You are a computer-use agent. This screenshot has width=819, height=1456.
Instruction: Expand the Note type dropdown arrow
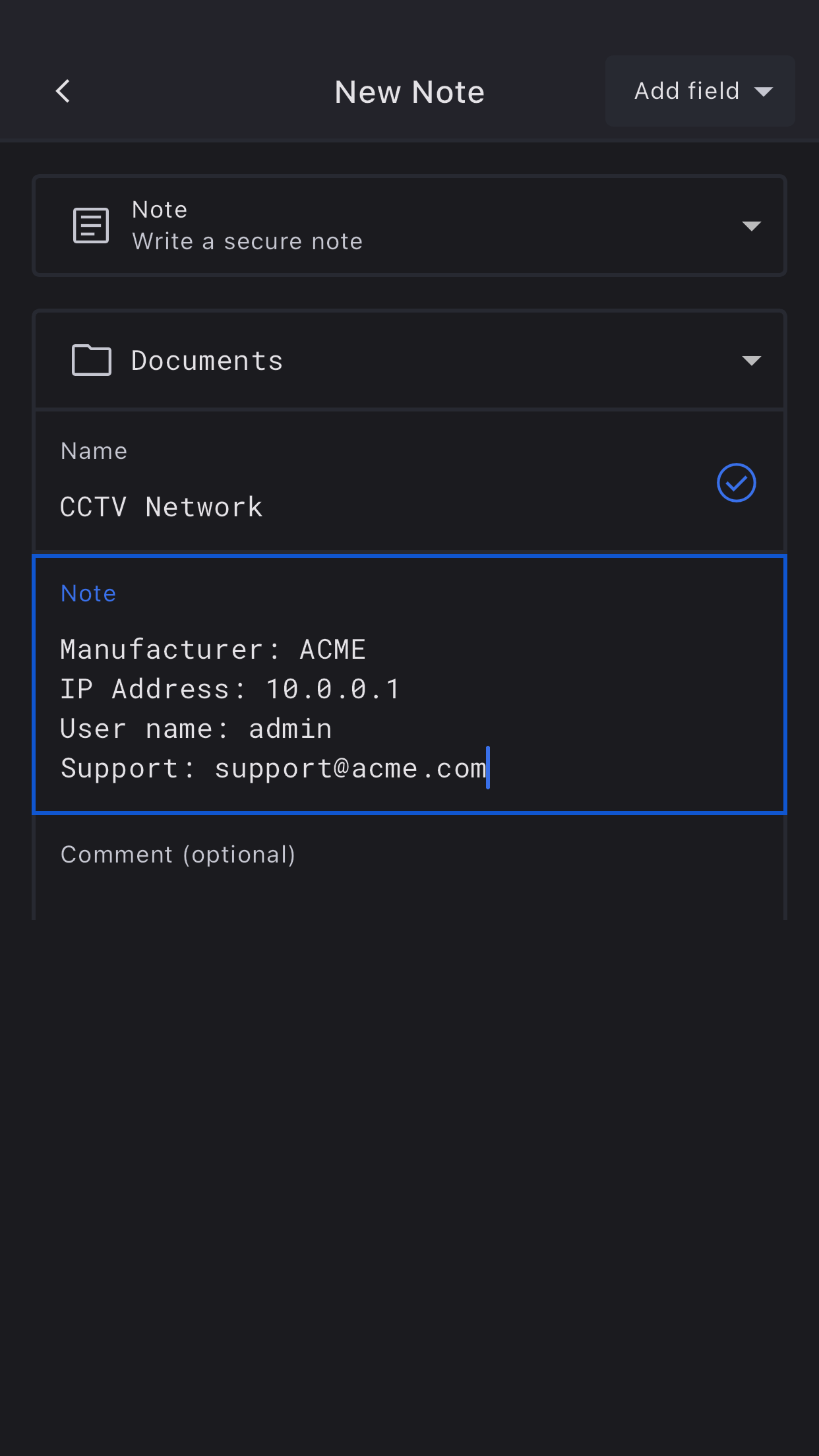(751, 226)
